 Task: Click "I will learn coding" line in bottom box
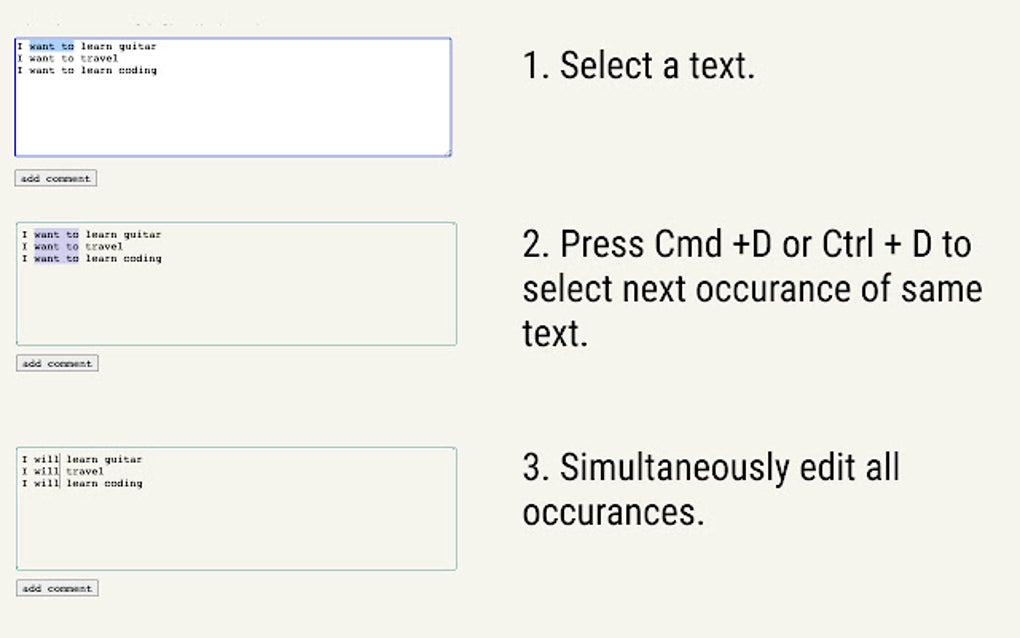pyautogui.click(x=82, y=484)
